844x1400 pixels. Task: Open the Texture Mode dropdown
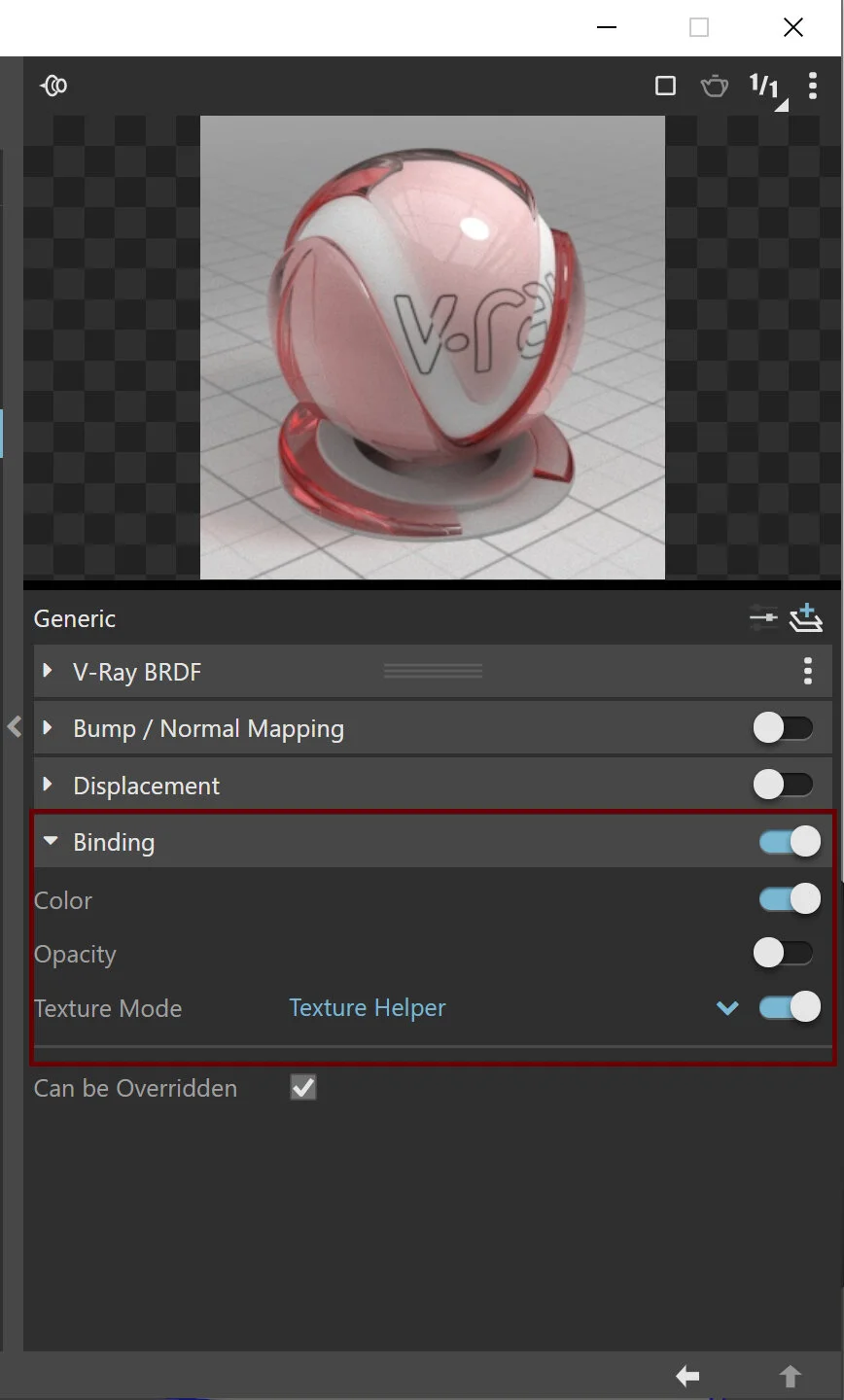point(727,1008)
